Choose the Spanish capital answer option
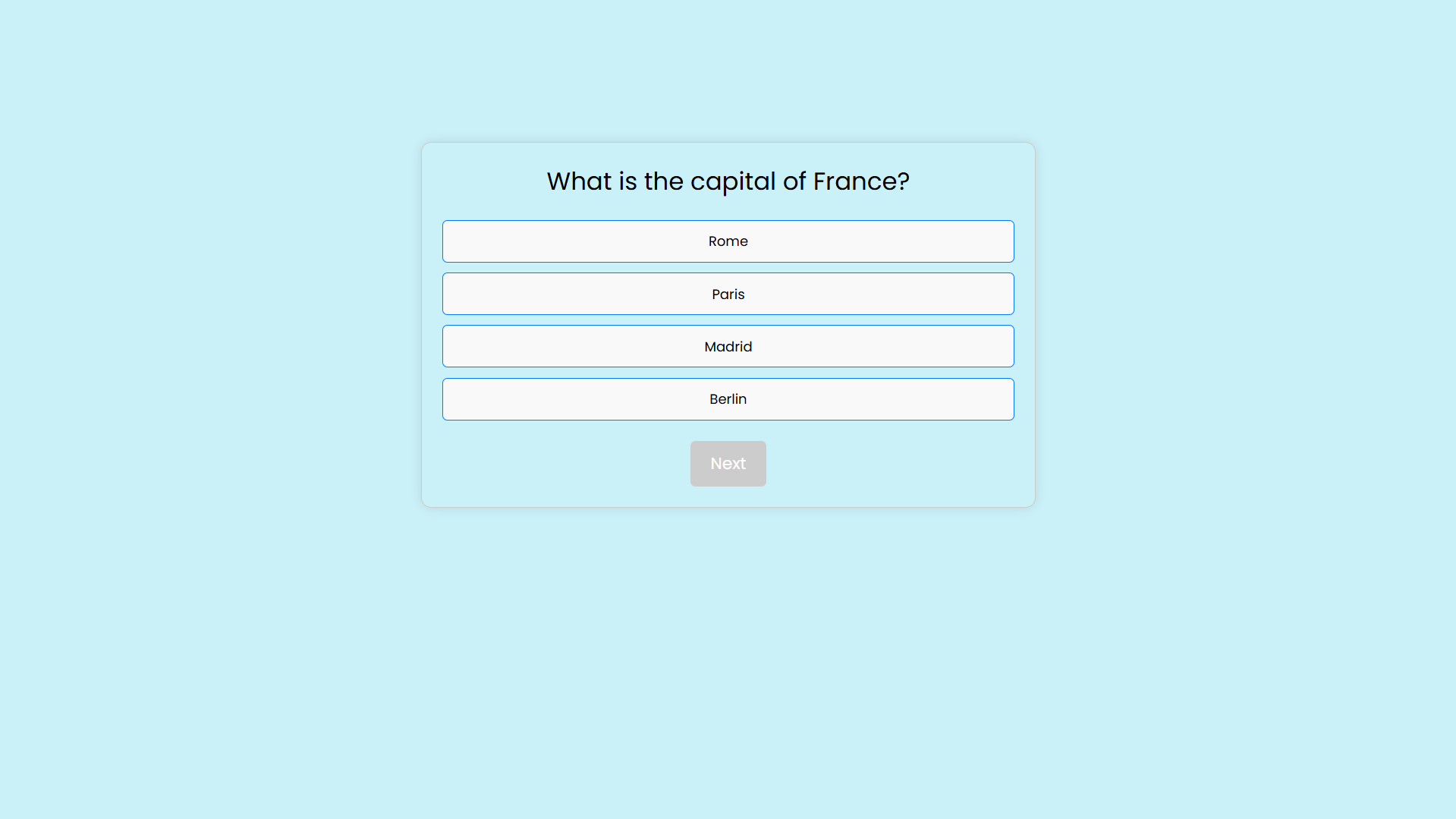The width and height of the screenshot is (1456, 819). pos(728,346)
